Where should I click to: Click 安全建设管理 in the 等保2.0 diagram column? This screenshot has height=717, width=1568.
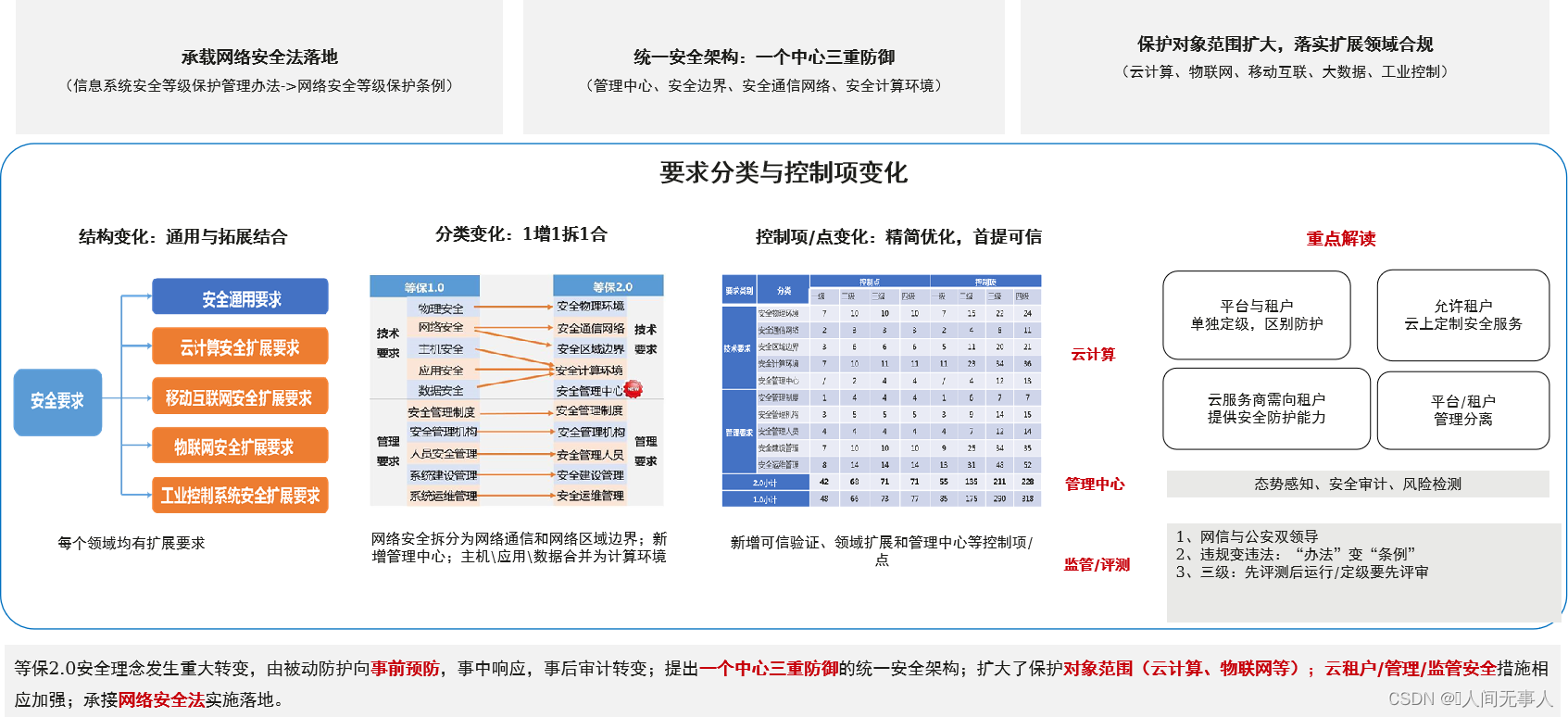tap(590, 475)
